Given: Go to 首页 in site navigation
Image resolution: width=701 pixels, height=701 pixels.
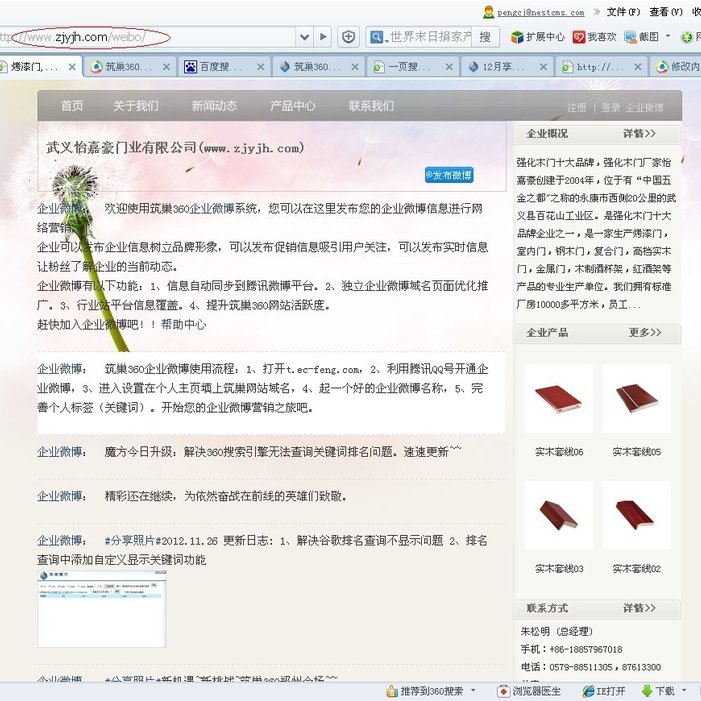Looking at the screenshot, I should pos(72,106).
